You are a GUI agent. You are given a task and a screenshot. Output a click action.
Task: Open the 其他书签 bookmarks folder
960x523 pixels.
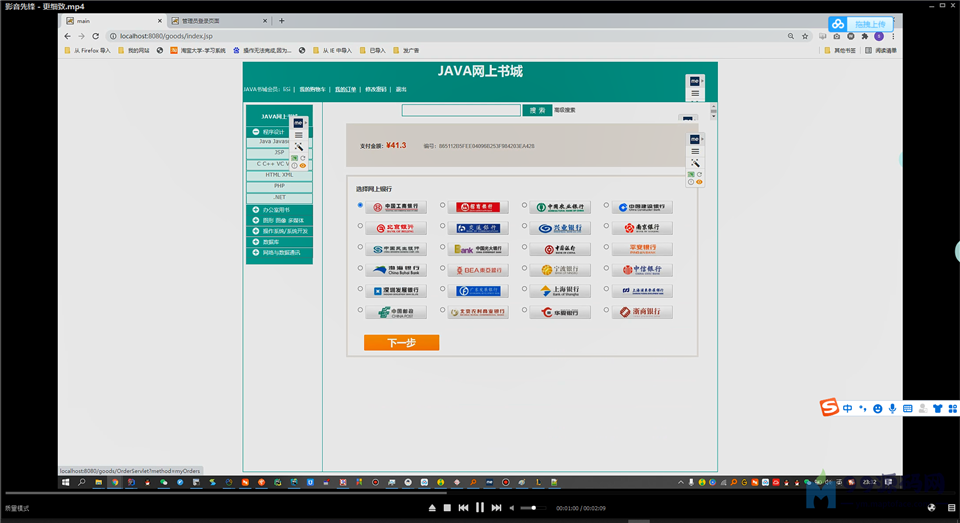pos(840,50)
